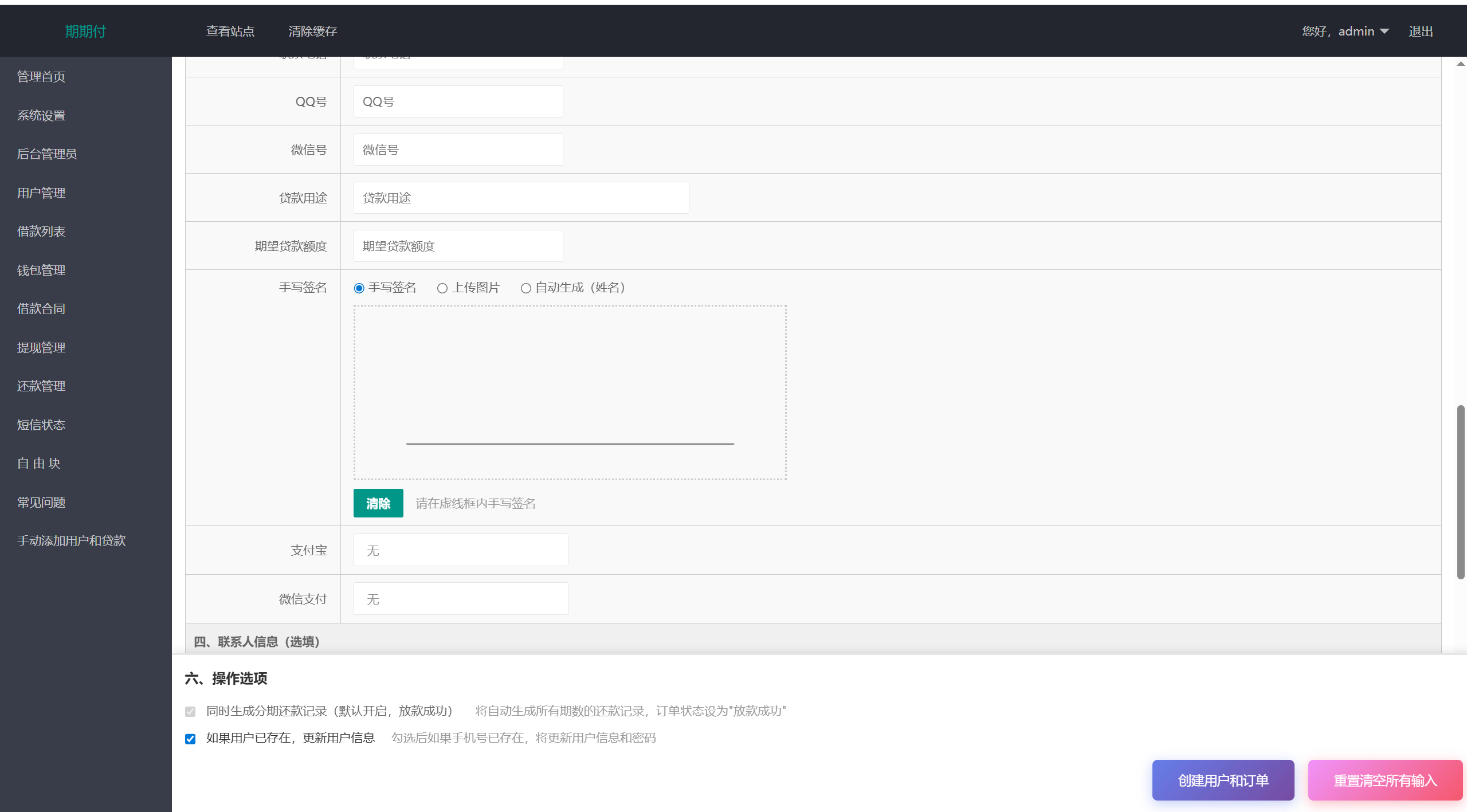The width and height of the screenshot is (1467, 812).
Task: Toggle 同时生成分期还款记录 checkbox
Action: click(x=190, y=711)
